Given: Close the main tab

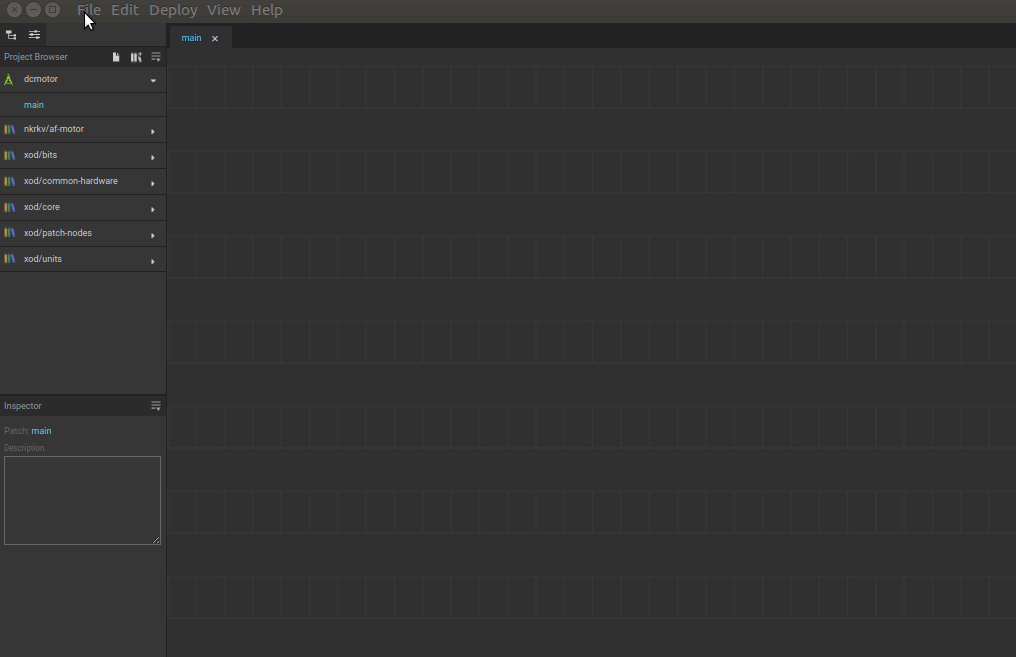Looking at the screenshot, I should pyautogui.click(x=215, y=39).
